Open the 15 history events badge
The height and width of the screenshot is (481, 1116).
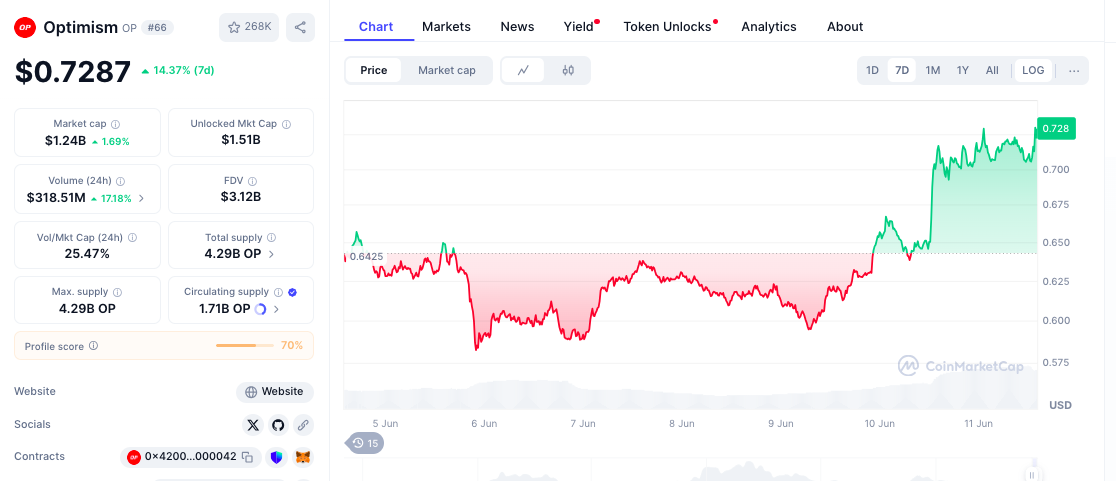tap(365, 443)
